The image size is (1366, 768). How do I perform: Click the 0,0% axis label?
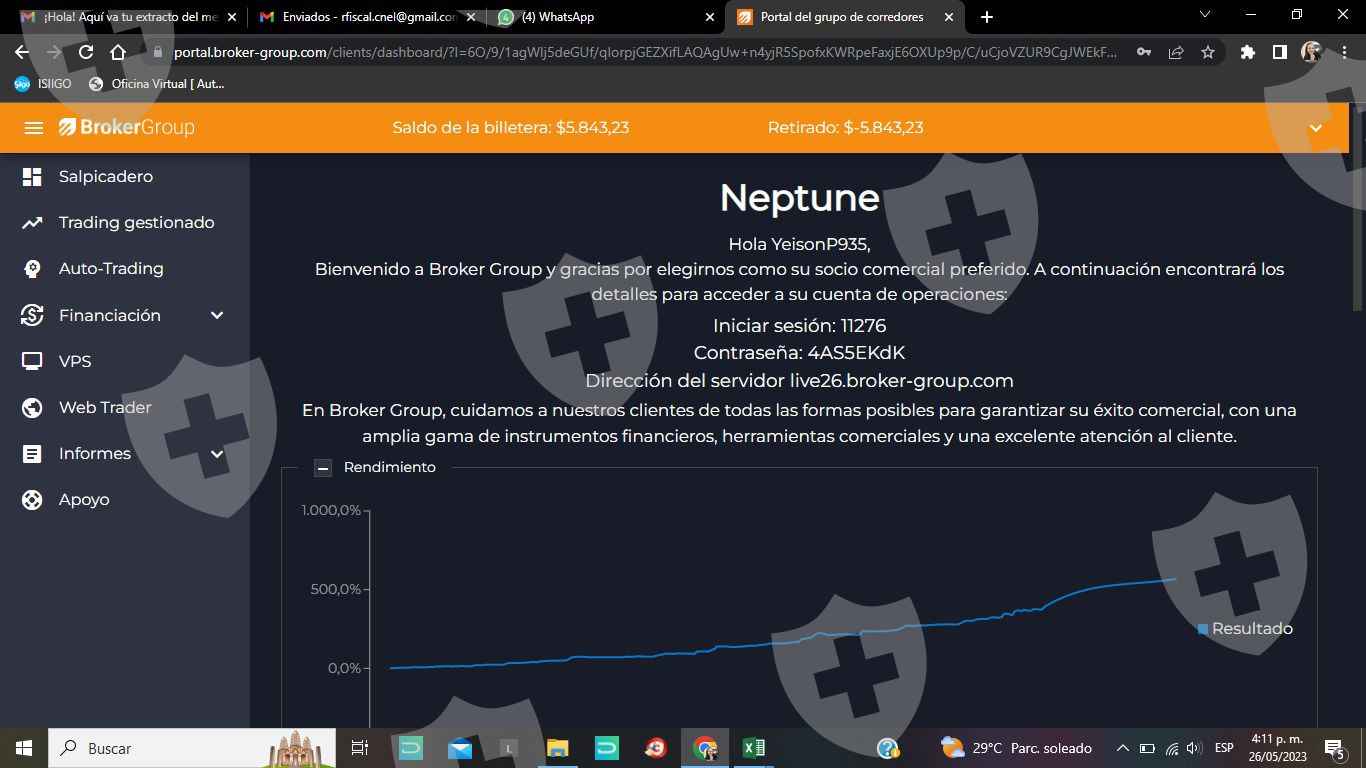[x=345, y=668]
